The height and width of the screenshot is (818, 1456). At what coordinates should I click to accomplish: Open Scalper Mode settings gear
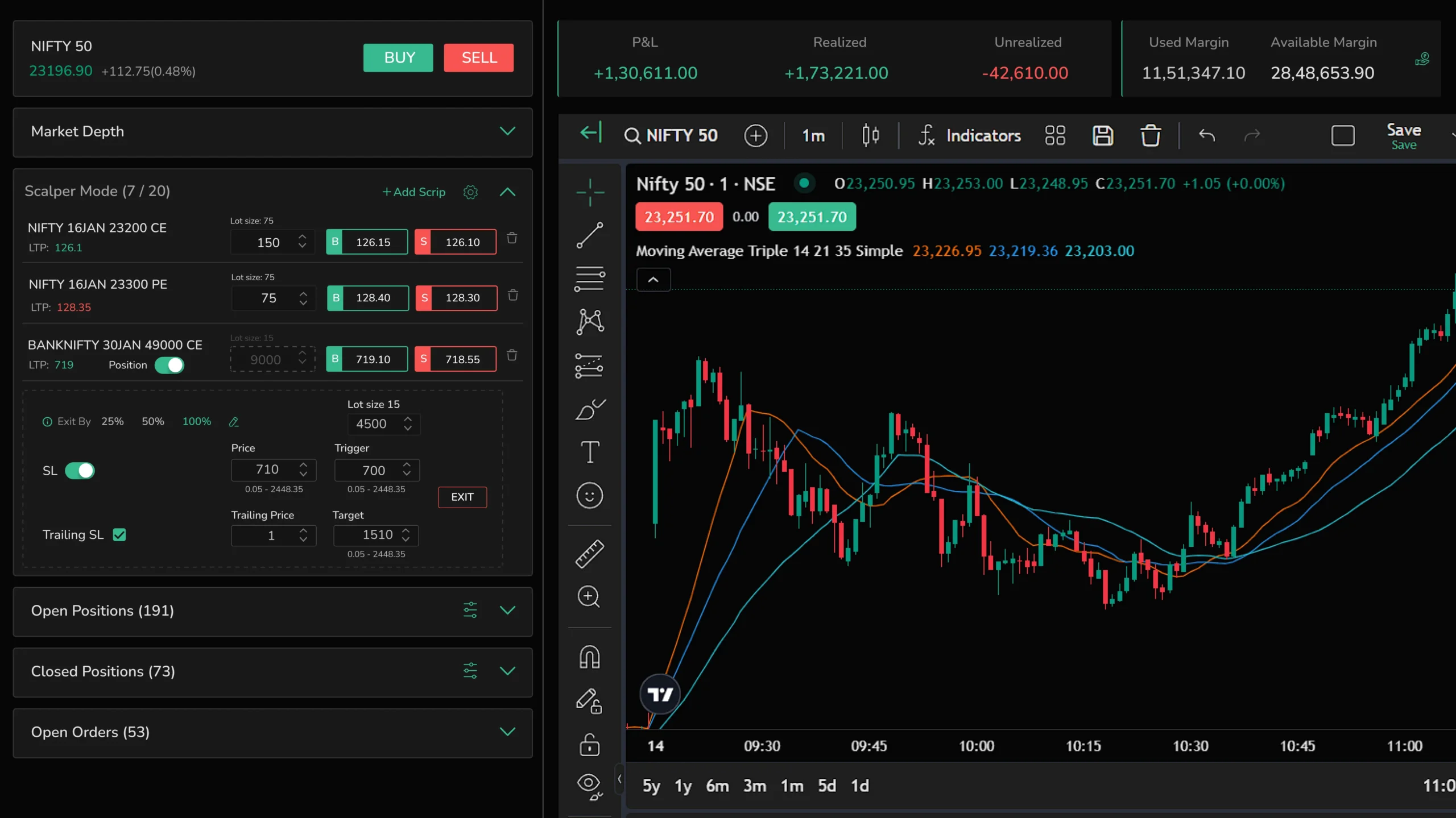[x=470, y=192]
